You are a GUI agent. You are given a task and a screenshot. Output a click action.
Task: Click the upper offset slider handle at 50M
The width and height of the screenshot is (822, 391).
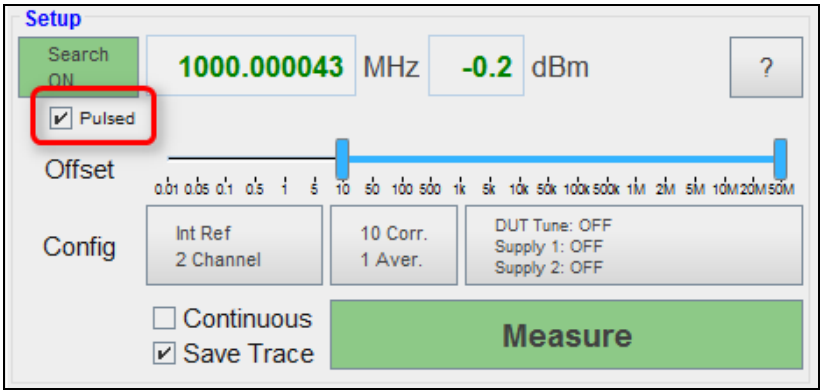[x=781, y=159]
